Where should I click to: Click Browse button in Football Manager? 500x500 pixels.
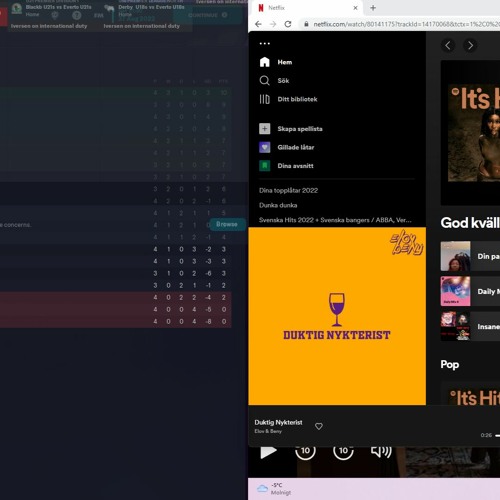(227, 224)
